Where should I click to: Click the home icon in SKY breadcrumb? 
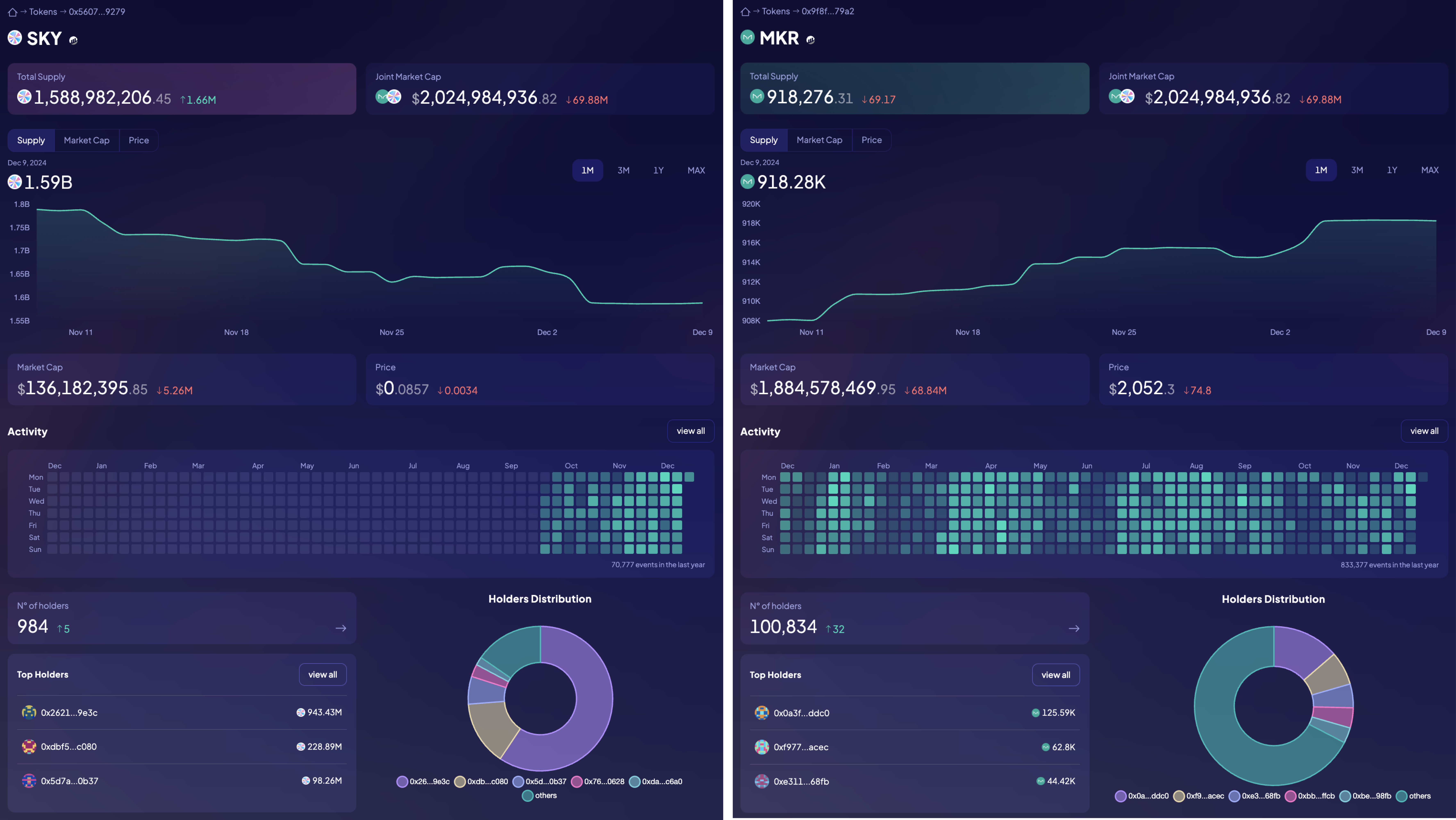[13, 12]
